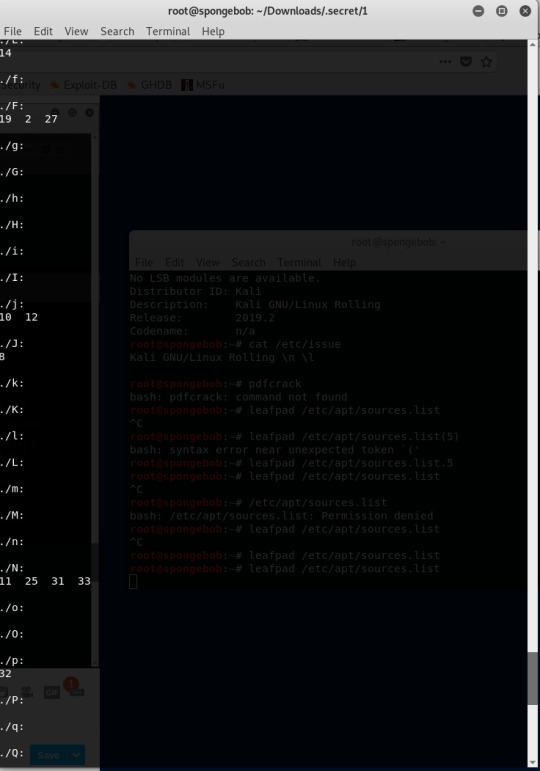Viewport: 540px width, 771px height.
Task: Click the "./M:" directory line
Action: (x=12, y=515)
